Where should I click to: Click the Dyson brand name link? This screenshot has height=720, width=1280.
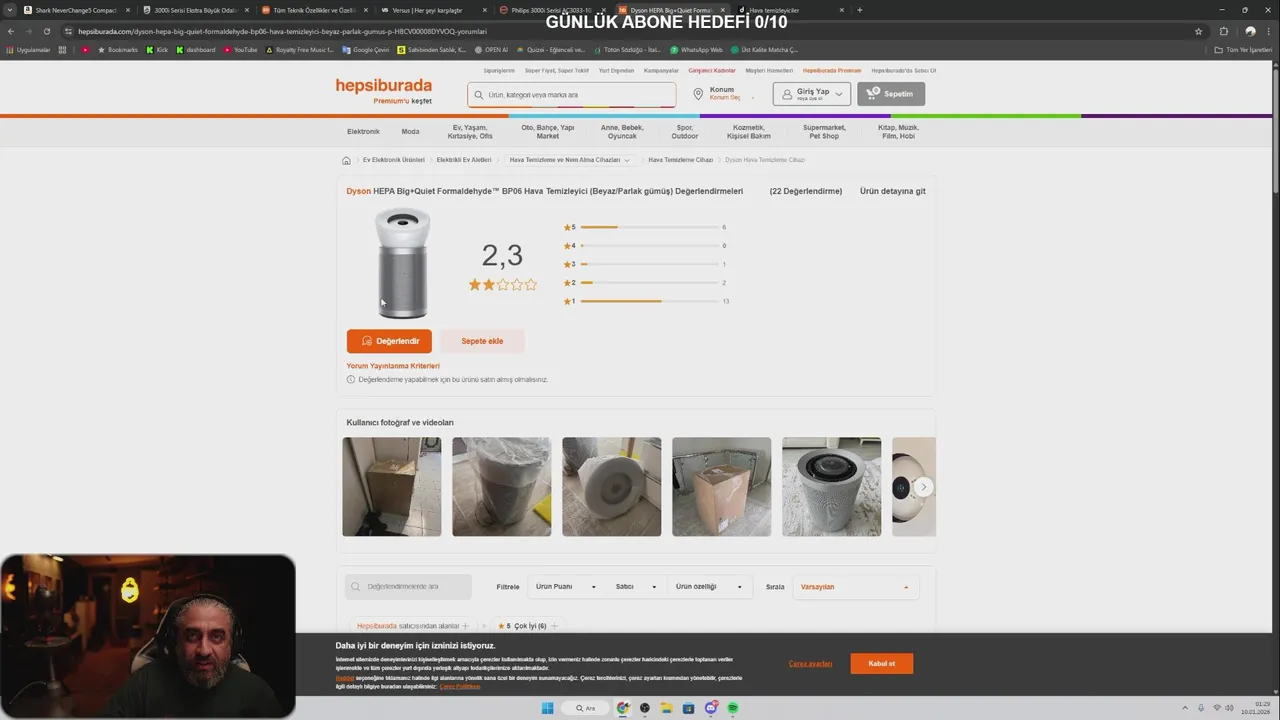pyautogui.click(x=358, y=191)
